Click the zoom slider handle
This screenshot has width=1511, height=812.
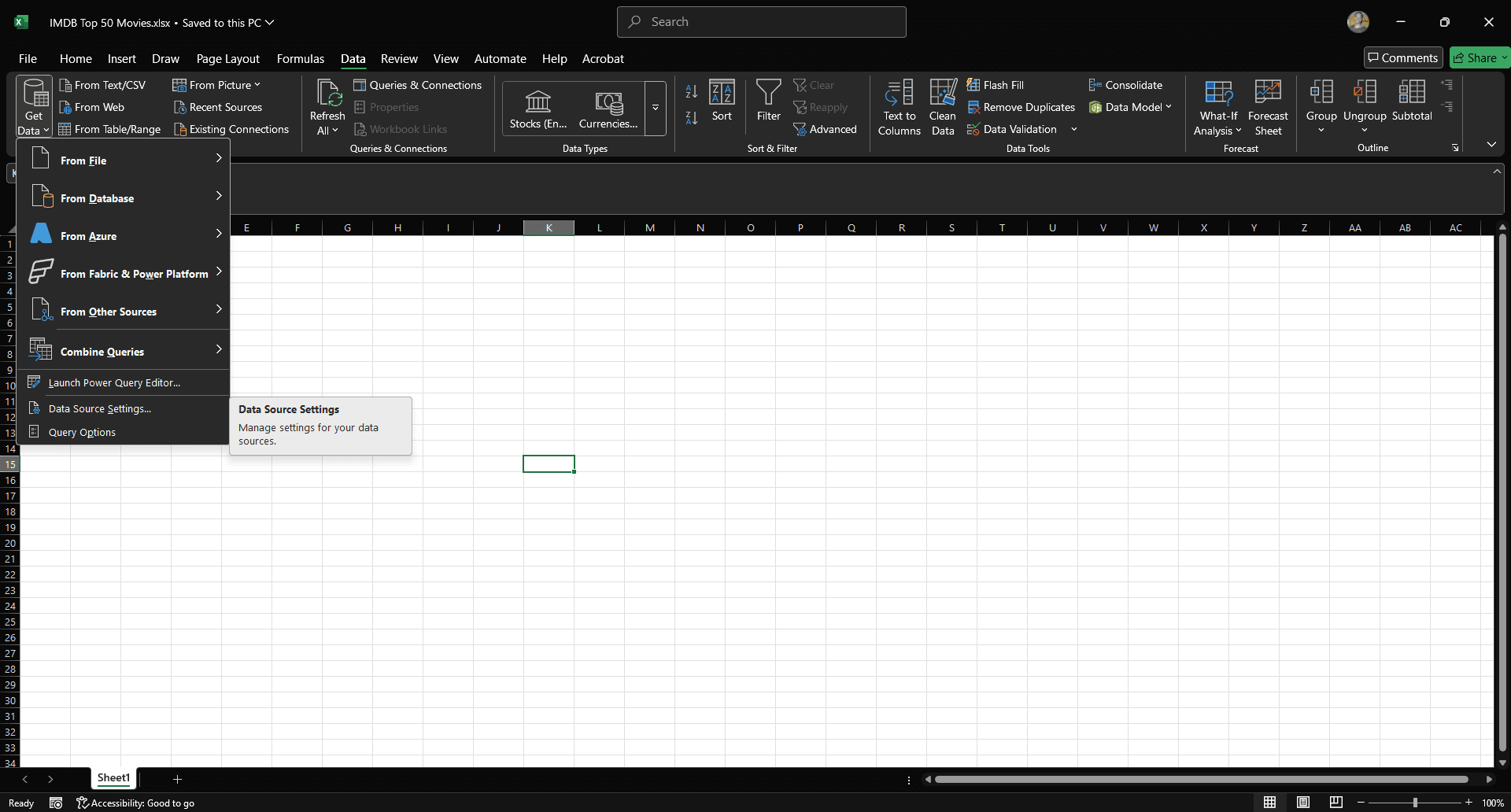(x=1415, y=803)
